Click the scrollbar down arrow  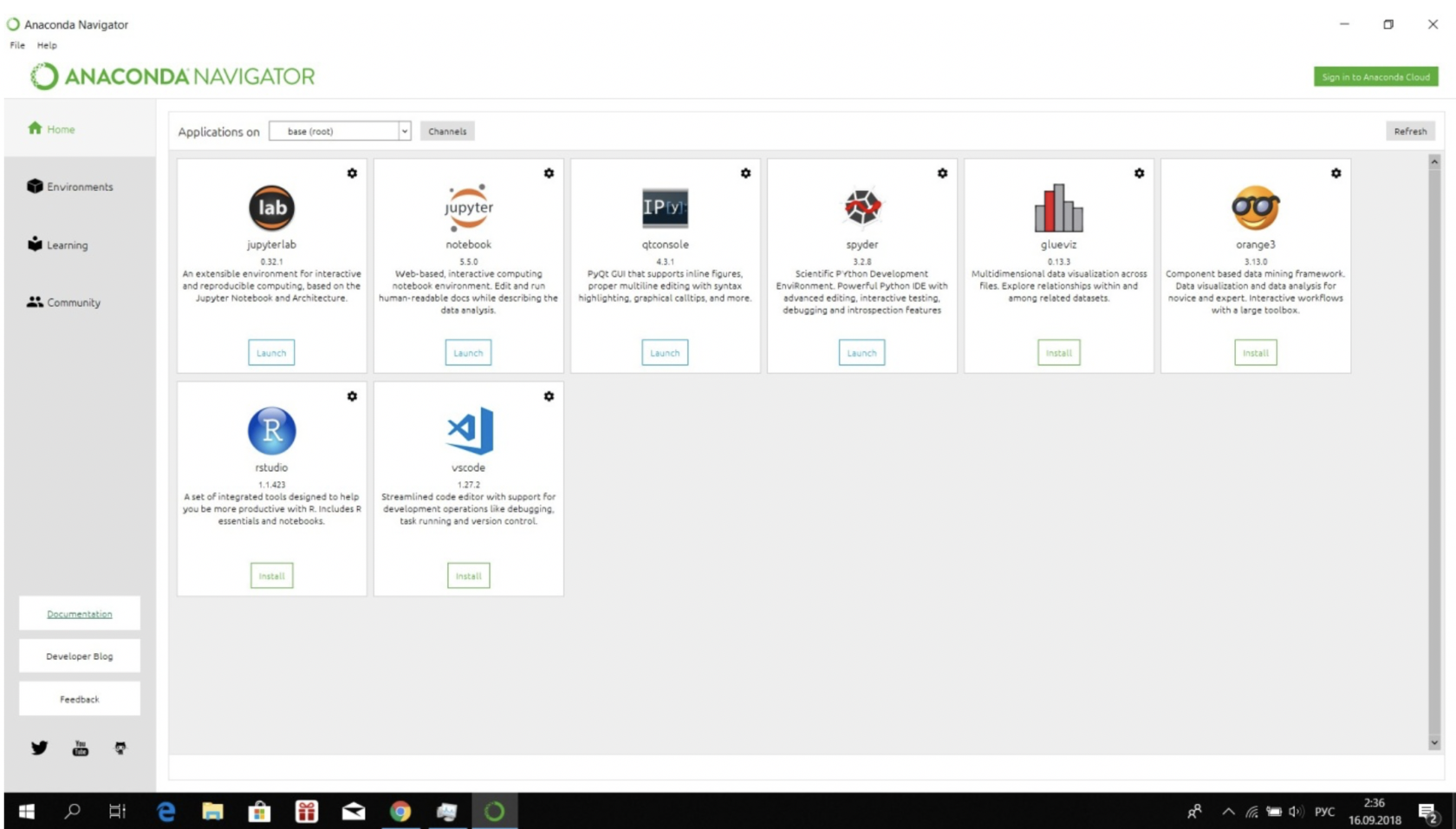point(1434,742)
